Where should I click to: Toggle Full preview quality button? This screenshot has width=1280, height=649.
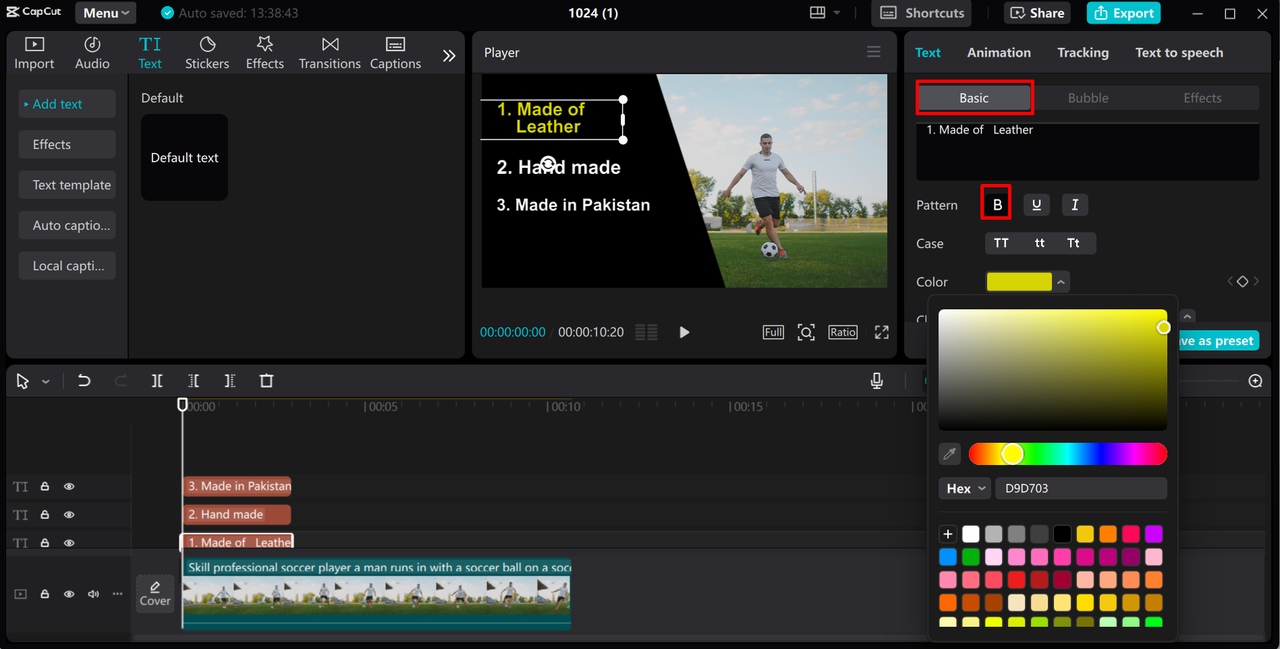point(773,332)
